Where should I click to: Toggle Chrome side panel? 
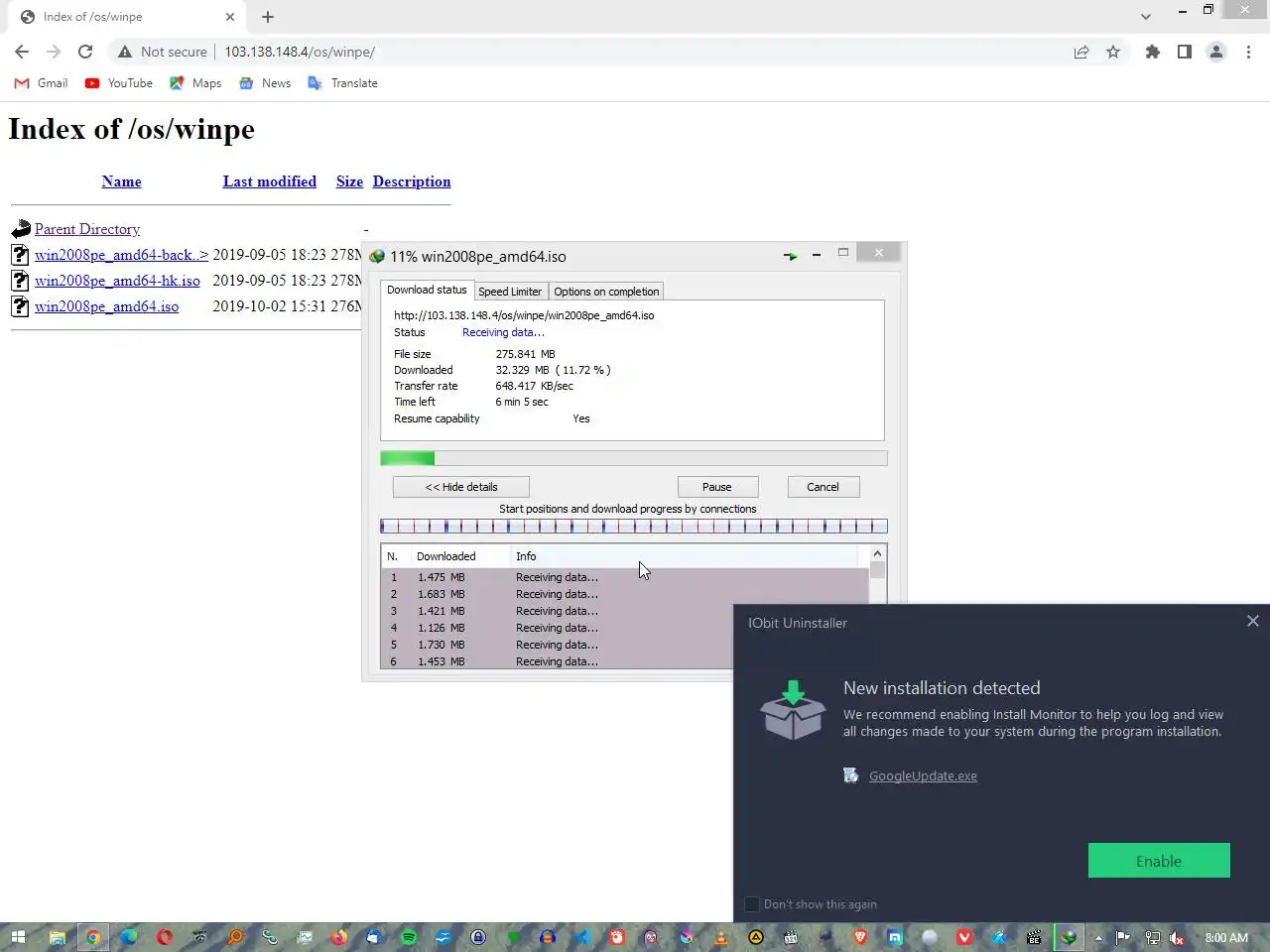[x=1184, y=52]
